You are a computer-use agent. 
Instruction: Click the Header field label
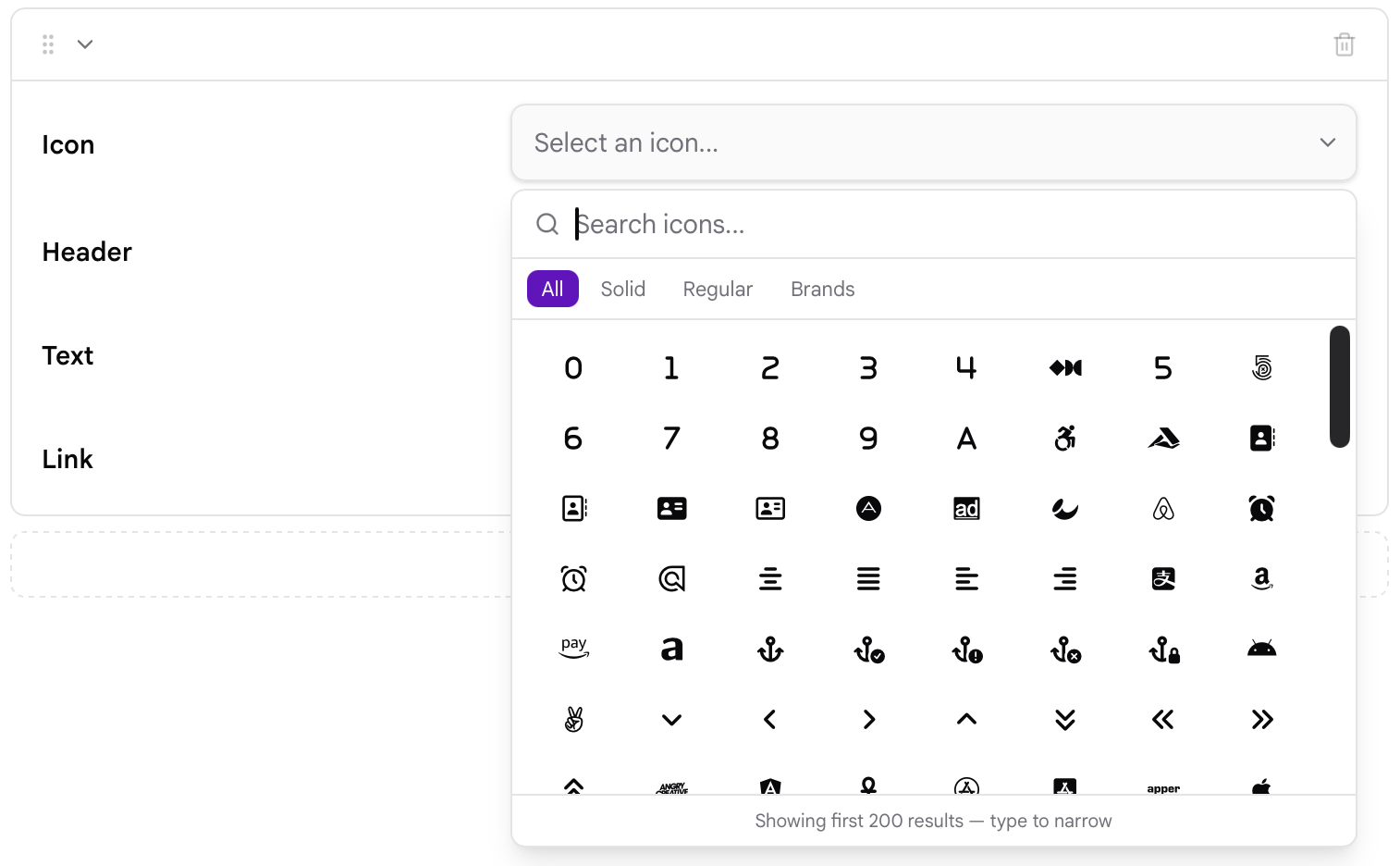click(x=87, y=252)
